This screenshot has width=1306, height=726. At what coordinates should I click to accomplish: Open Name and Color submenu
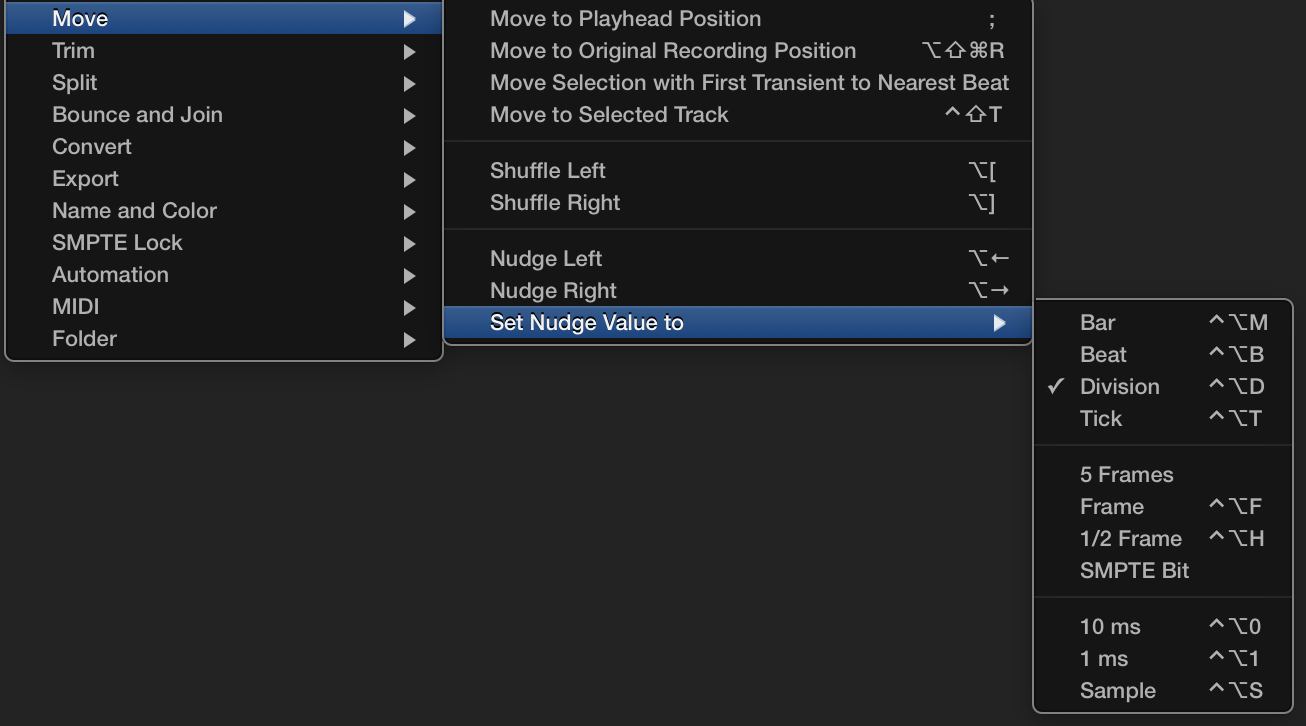pos(134,211)
